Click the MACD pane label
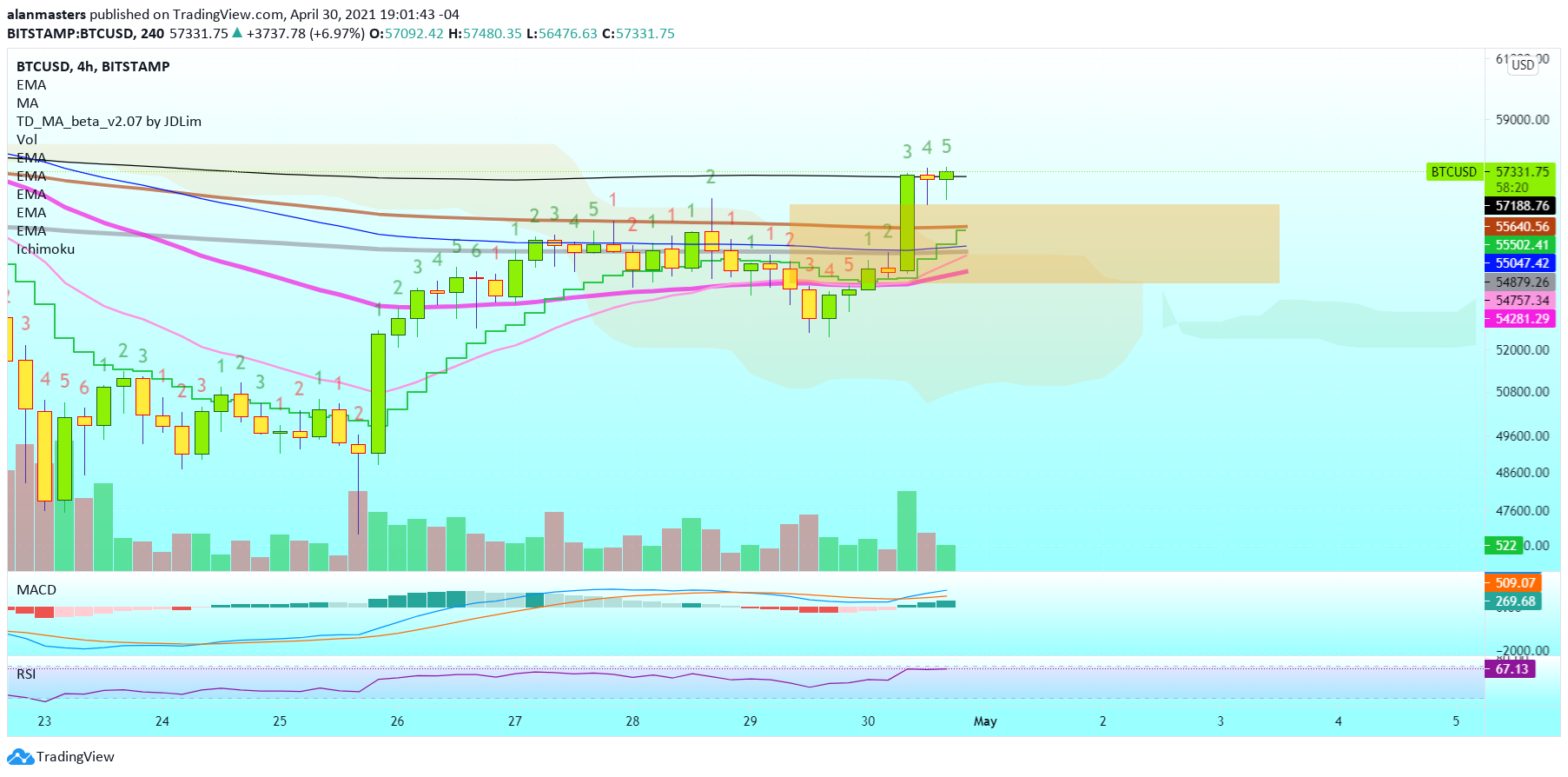Image resolution: width=1568 pixels, height=777 pixels. tap(36, 589)
